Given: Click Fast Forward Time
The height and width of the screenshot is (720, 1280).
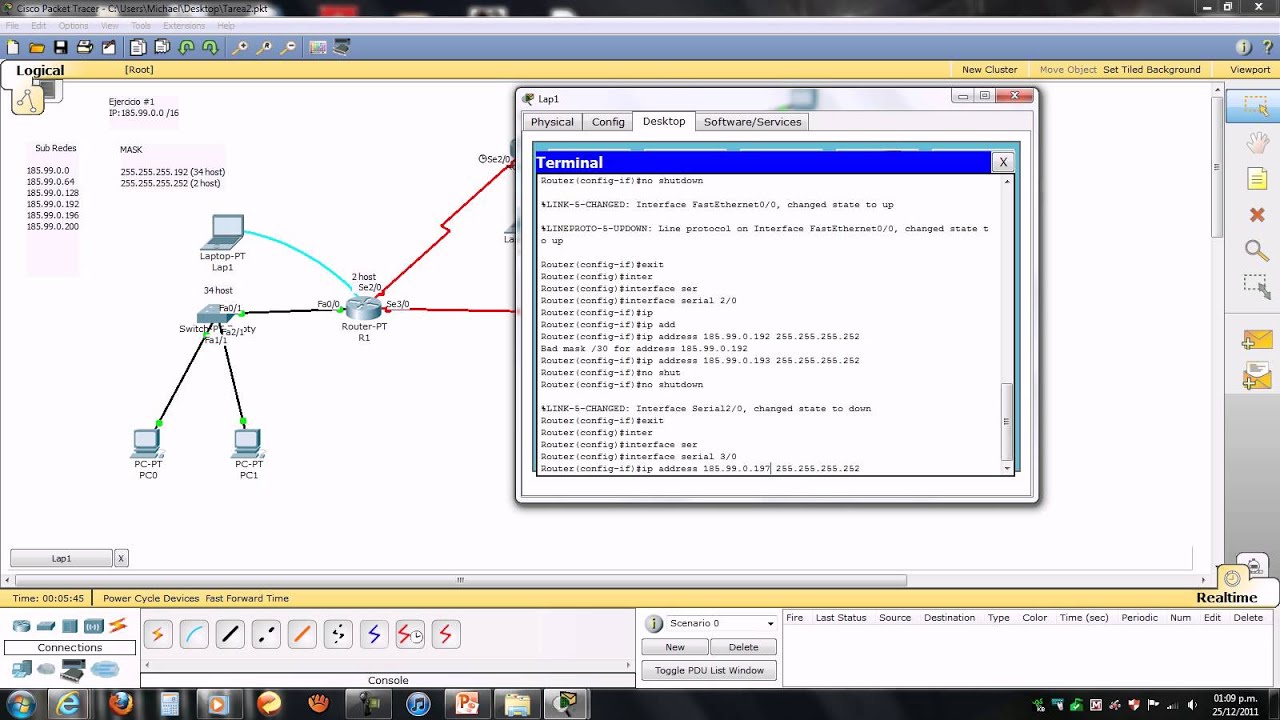Looking at the screenshot, I should (247, 598).
